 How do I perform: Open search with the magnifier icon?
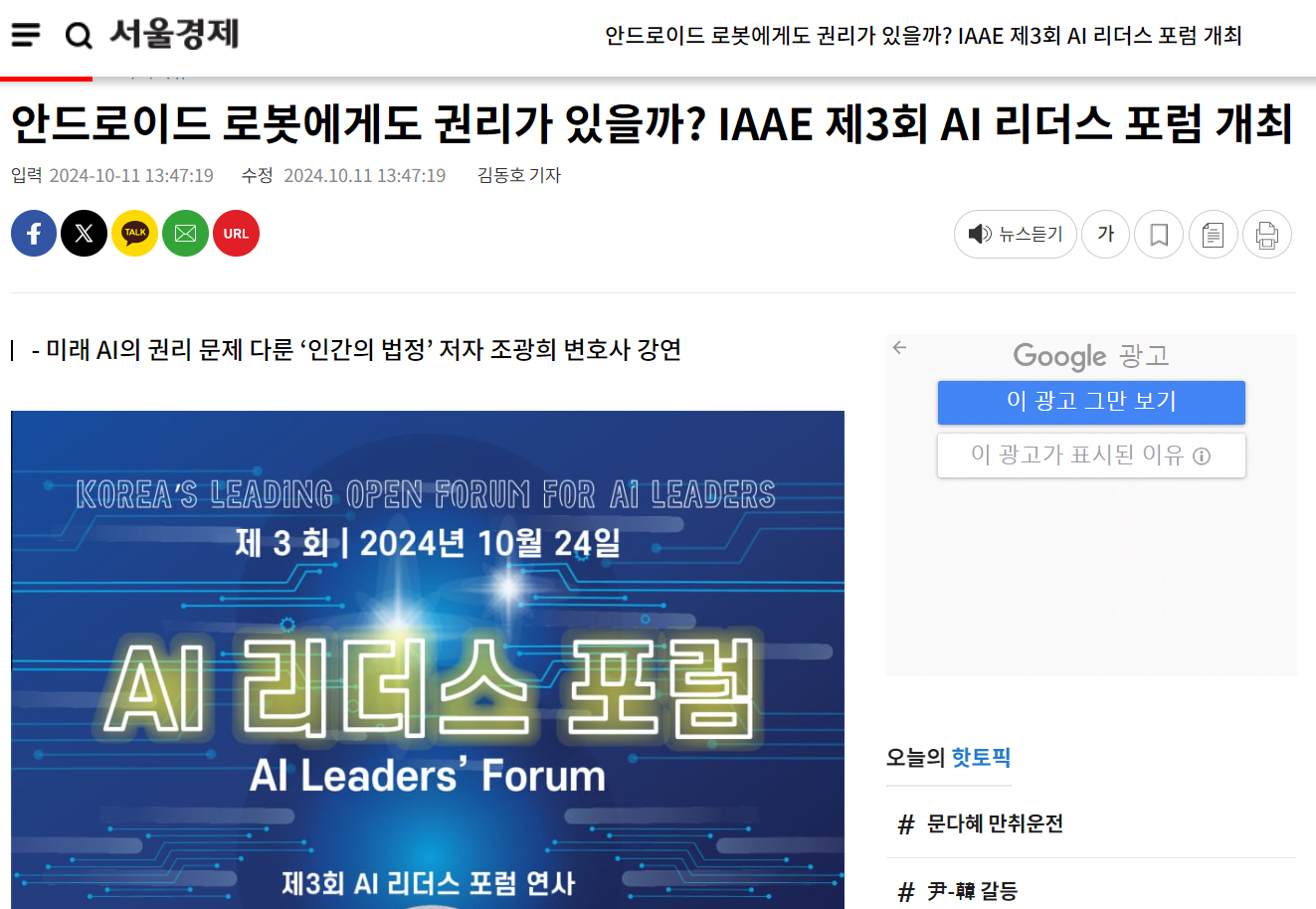(x=79, y=36)
